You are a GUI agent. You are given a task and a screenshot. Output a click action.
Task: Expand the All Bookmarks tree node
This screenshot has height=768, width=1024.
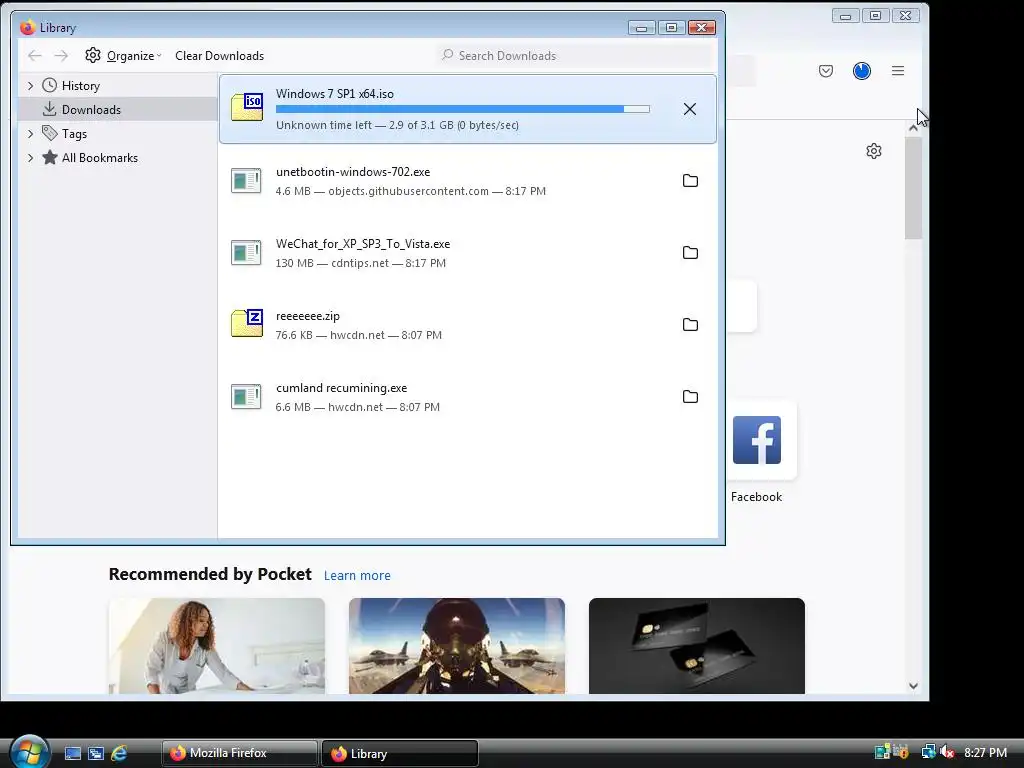point(30,157)
